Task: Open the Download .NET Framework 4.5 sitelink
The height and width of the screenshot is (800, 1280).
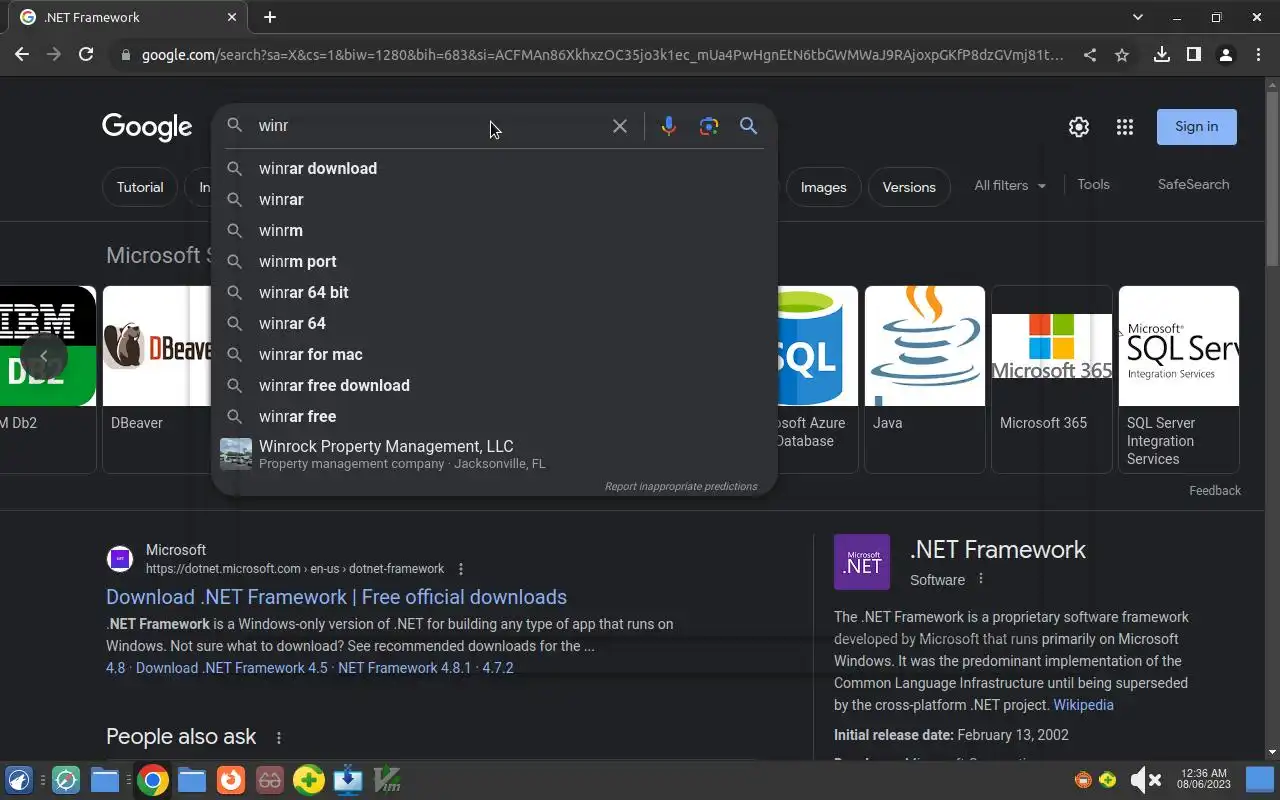Action: 232,668
